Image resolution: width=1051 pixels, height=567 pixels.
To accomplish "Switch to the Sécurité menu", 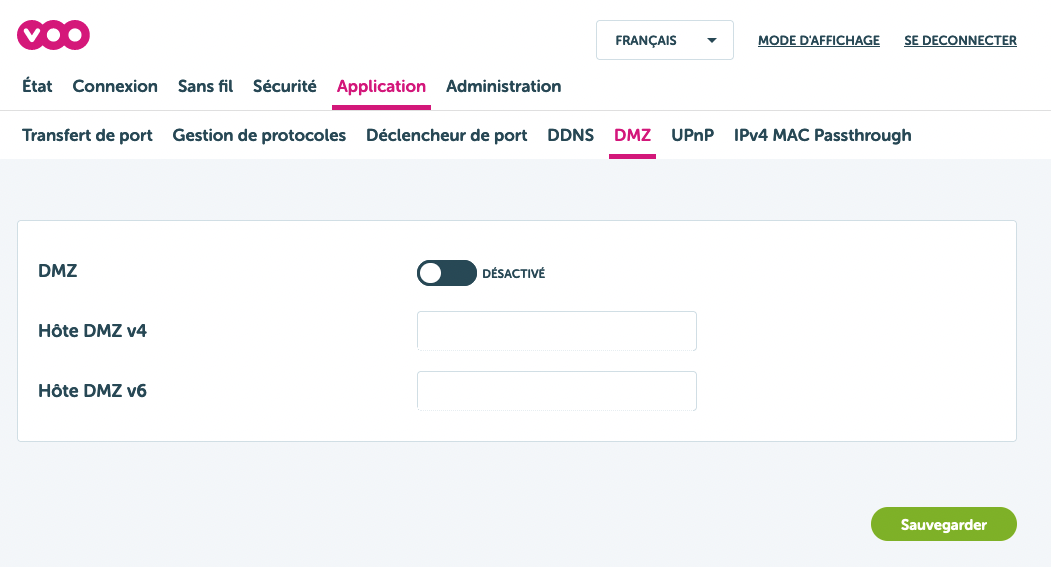I will click(x=284, y=87).
